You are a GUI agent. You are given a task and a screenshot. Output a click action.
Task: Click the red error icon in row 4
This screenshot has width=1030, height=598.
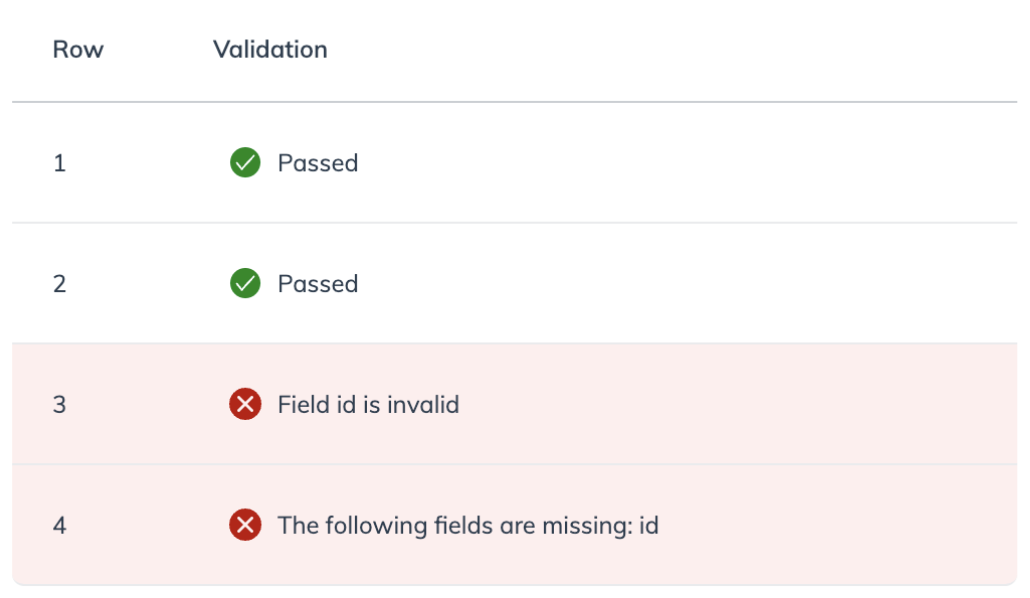coord(245,525)
